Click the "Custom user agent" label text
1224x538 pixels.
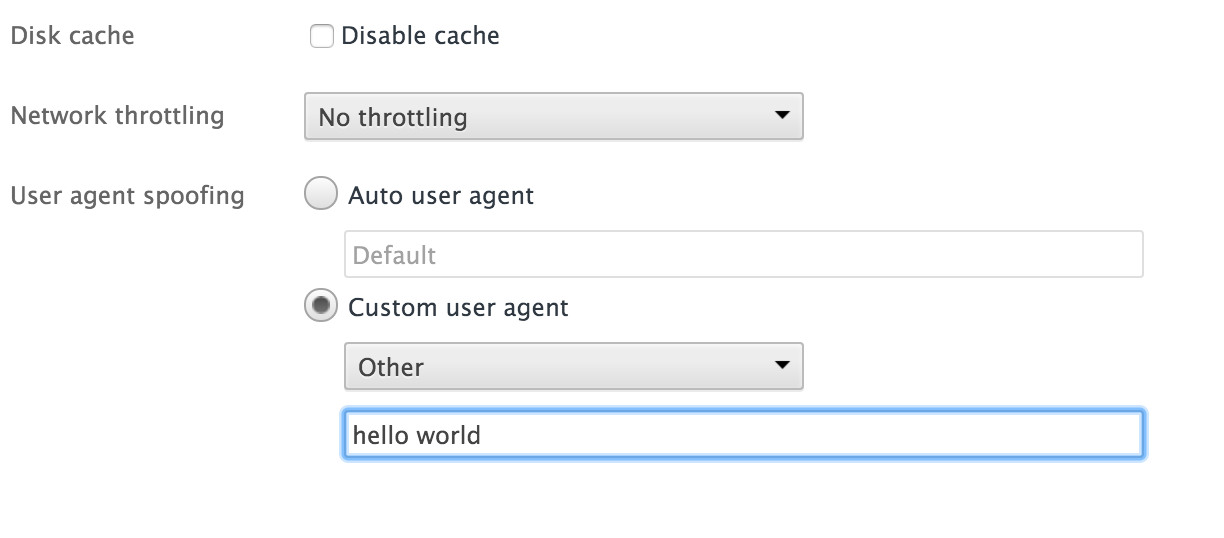pyautogui.click(x=458, y=307)
